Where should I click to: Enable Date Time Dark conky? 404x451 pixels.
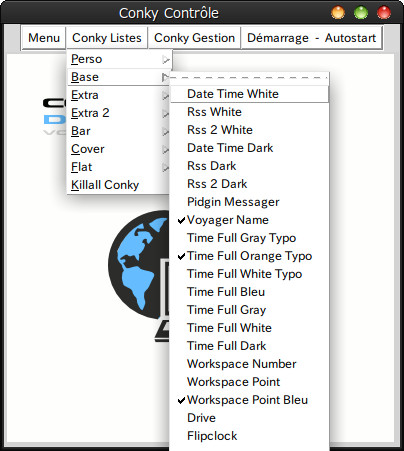click(249, 148)
